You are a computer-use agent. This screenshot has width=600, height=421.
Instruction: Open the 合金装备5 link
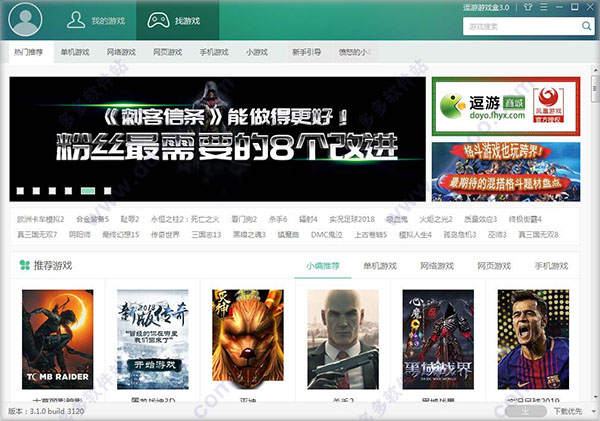[x=93, y=219]
